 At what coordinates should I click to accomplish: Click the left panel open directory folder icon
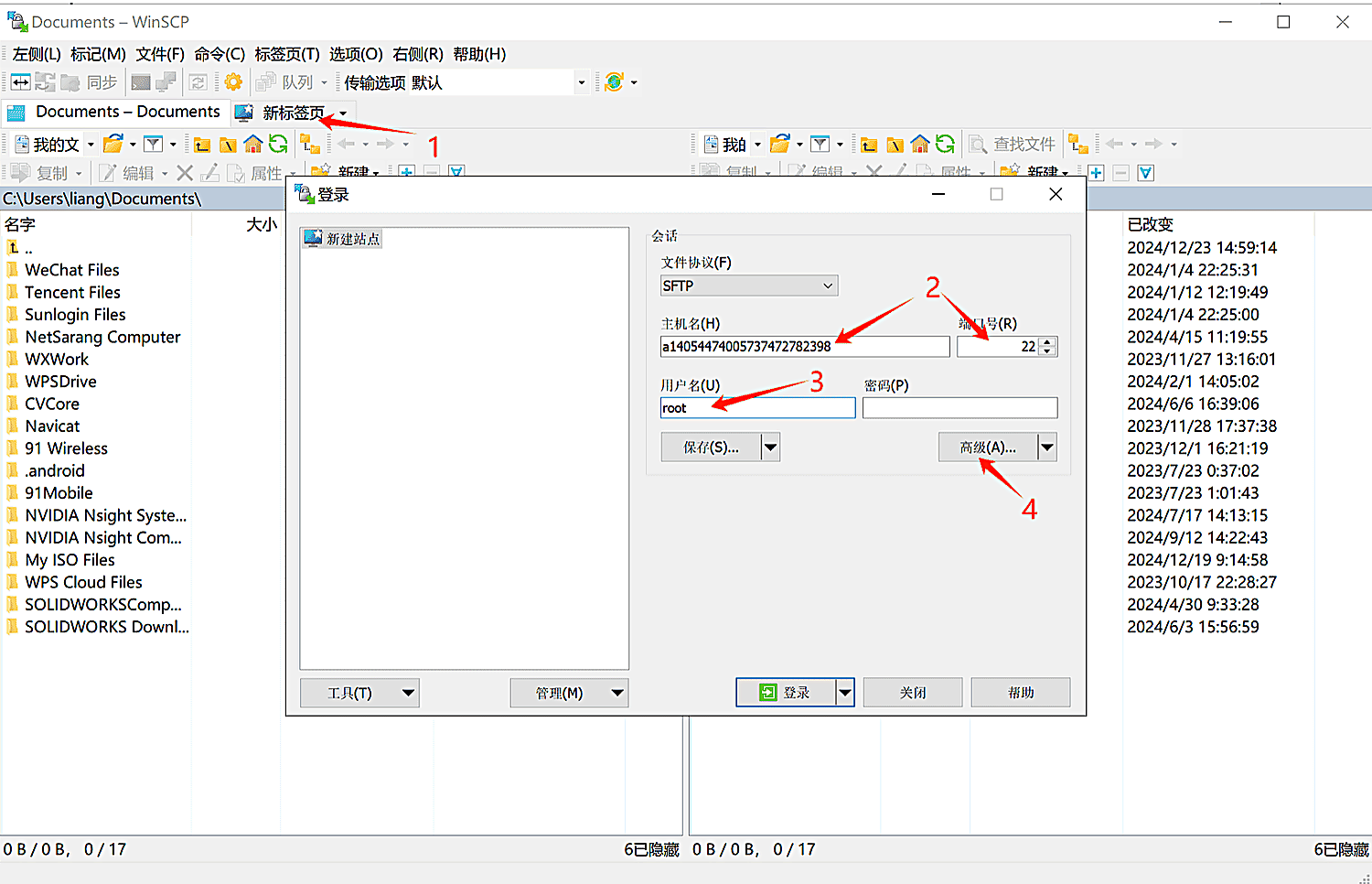point(113,145)
